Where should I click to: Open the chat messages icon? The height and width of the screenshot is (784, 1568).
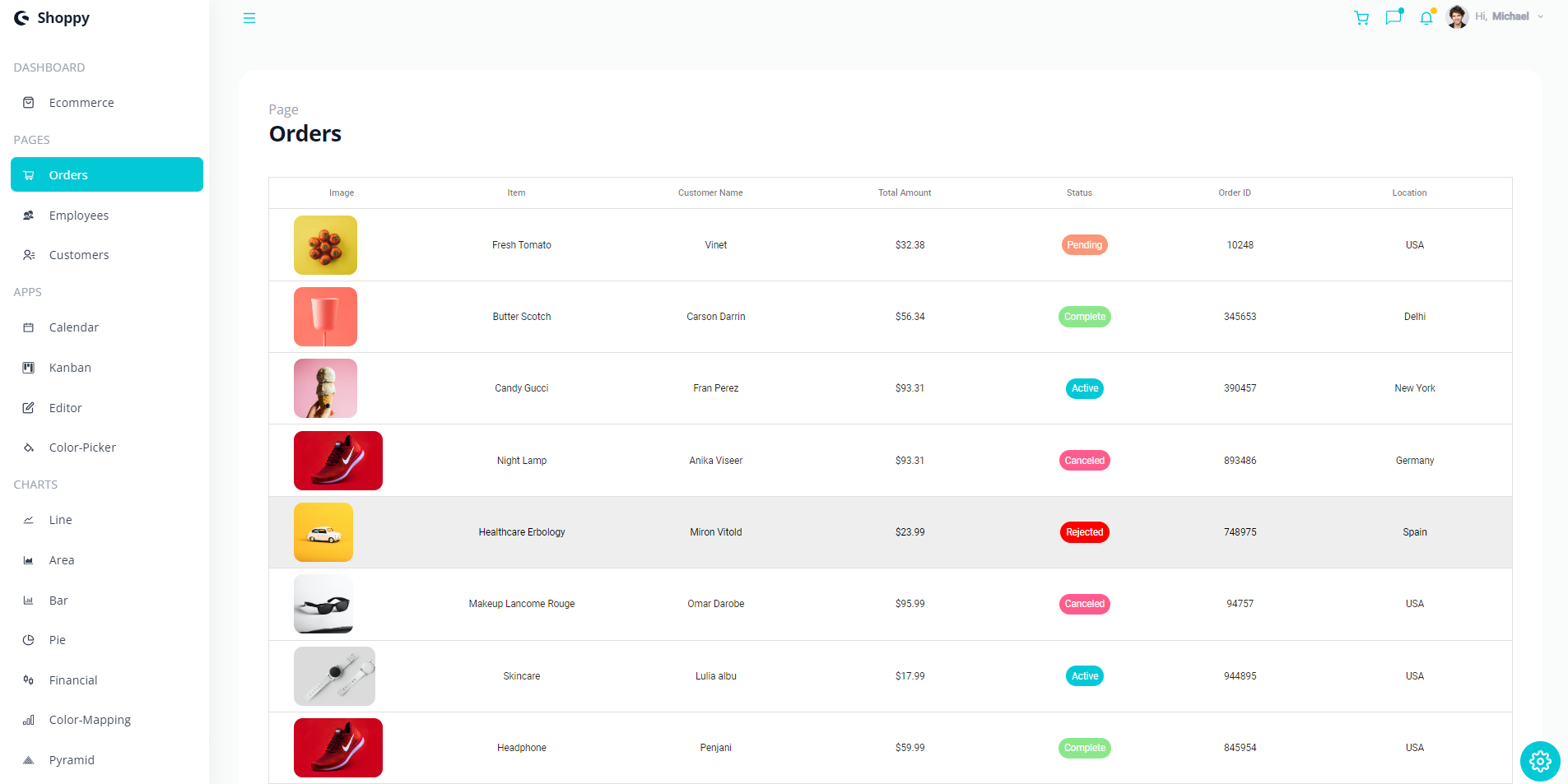click(1394, 17)
